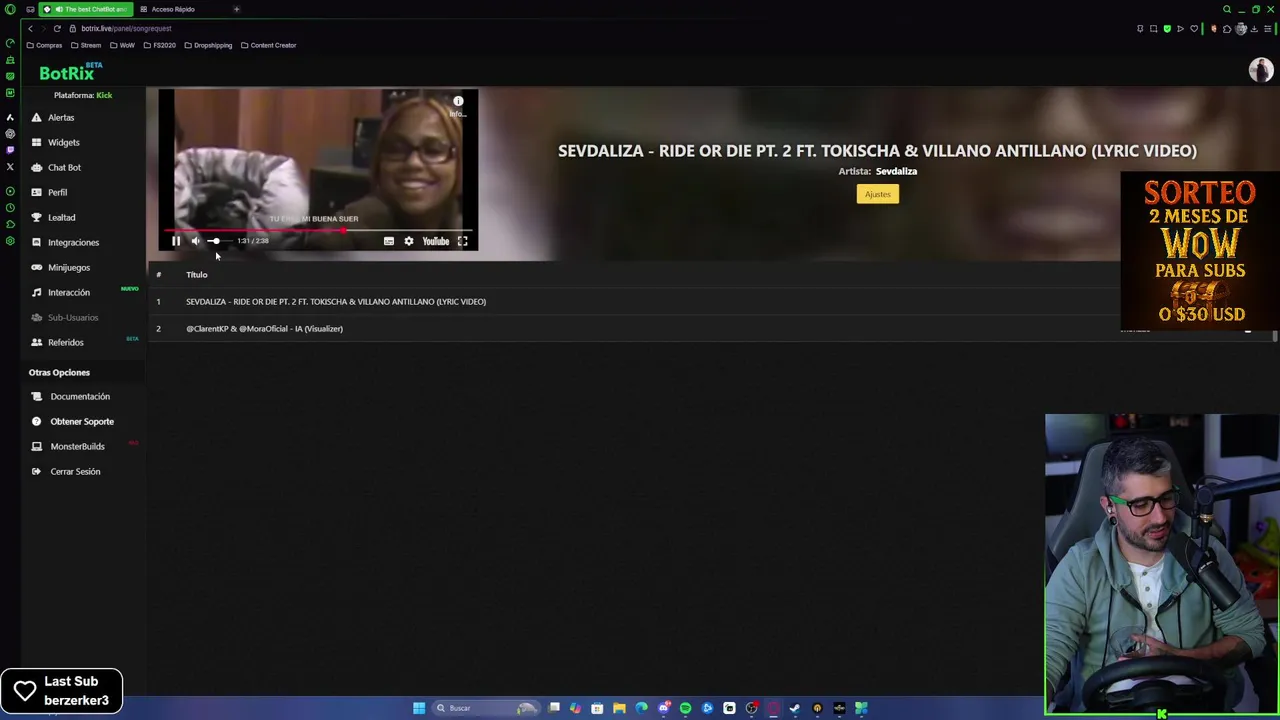Switch to The best ChatBot tab

pos(86,9)
